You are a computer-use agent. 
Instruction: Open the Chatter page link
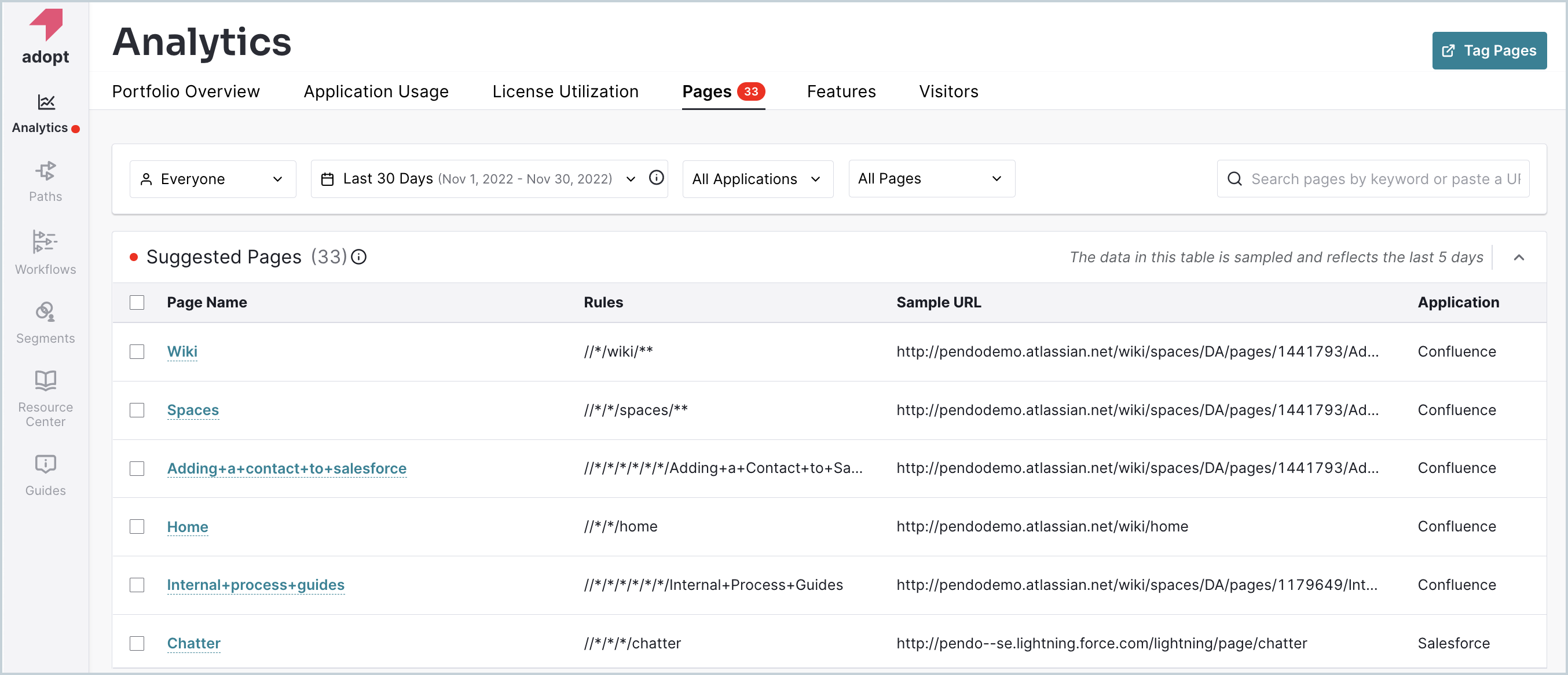[193, 643]
